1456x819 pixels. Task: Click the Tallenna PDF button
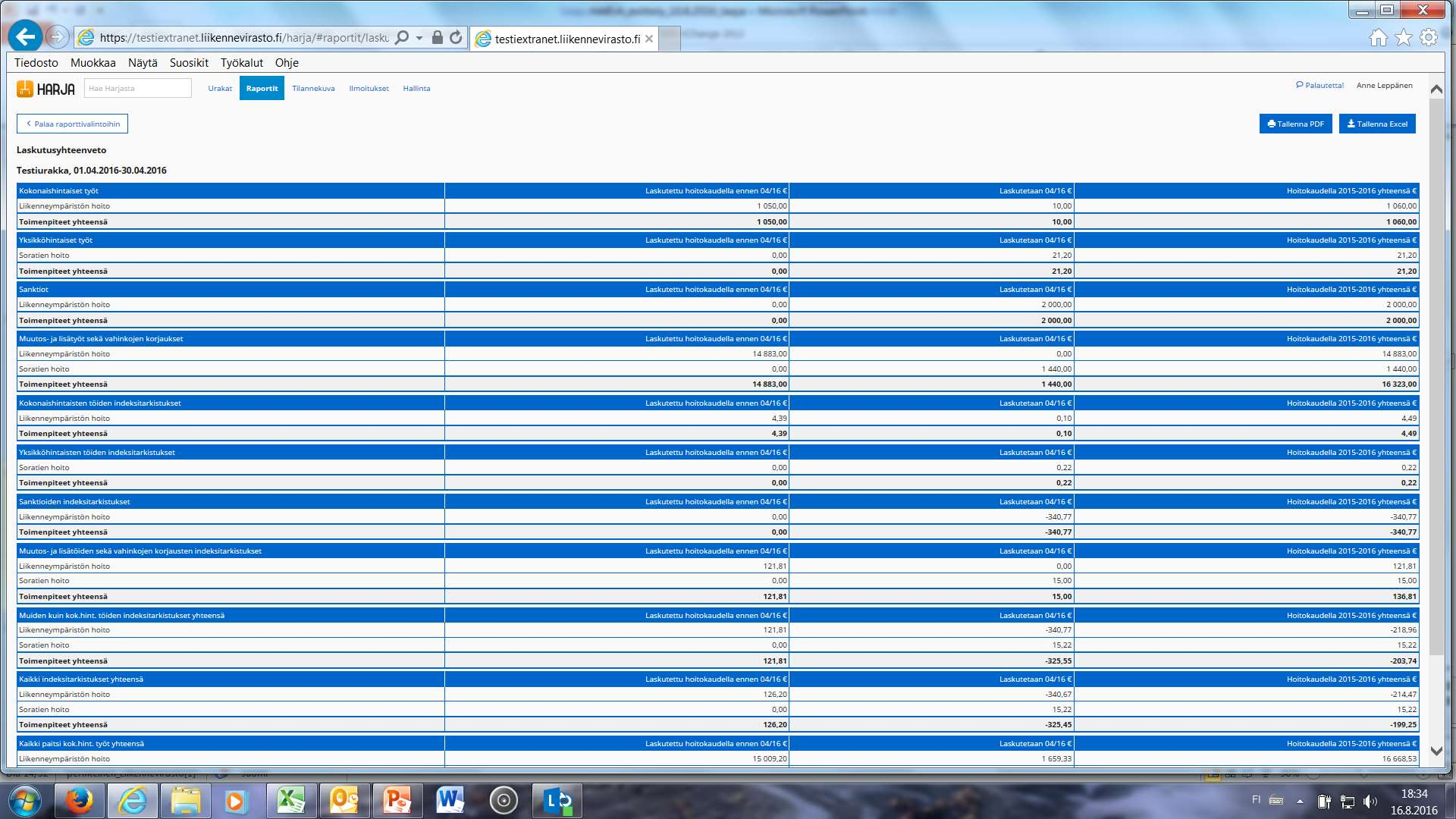pos(1295,123)
